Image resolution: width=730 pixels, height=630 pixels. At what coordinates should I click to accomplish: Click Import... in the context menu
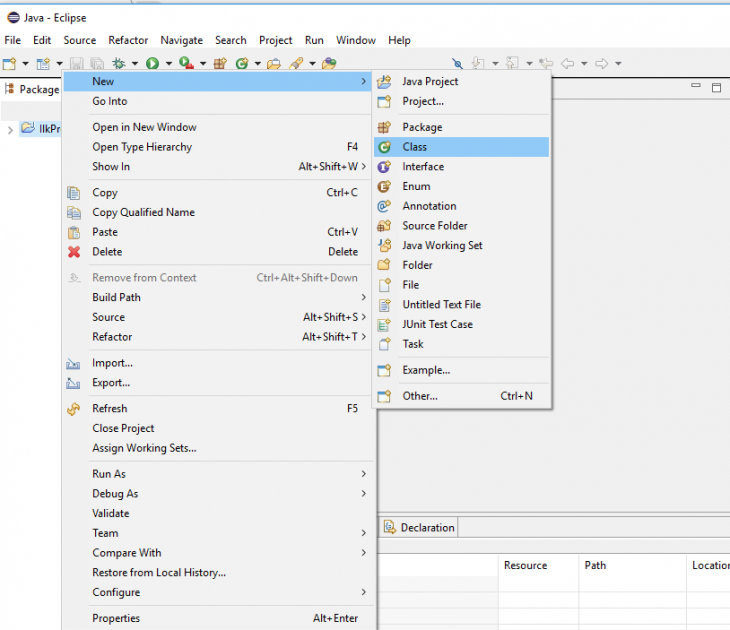tap(217, 363)
